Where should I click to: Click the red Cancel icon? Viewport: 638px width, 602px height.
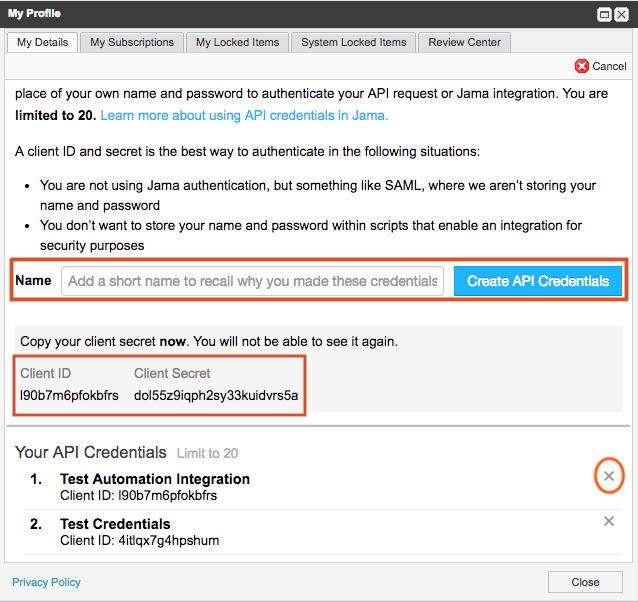pos(581,66)
